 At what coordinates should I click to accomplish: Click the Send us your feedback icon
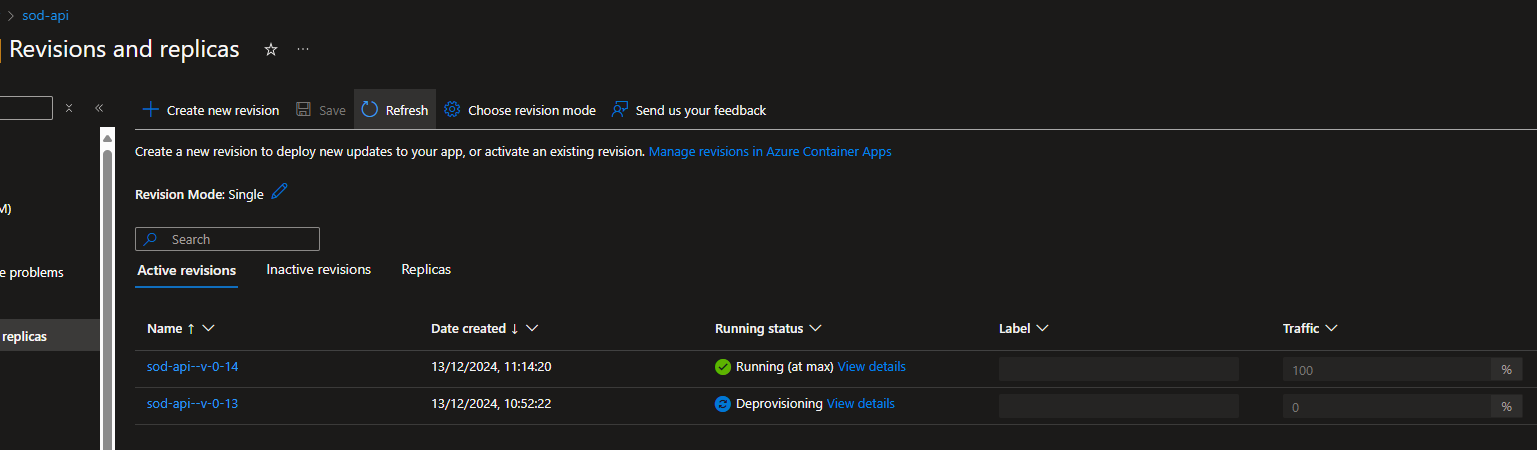620,110
